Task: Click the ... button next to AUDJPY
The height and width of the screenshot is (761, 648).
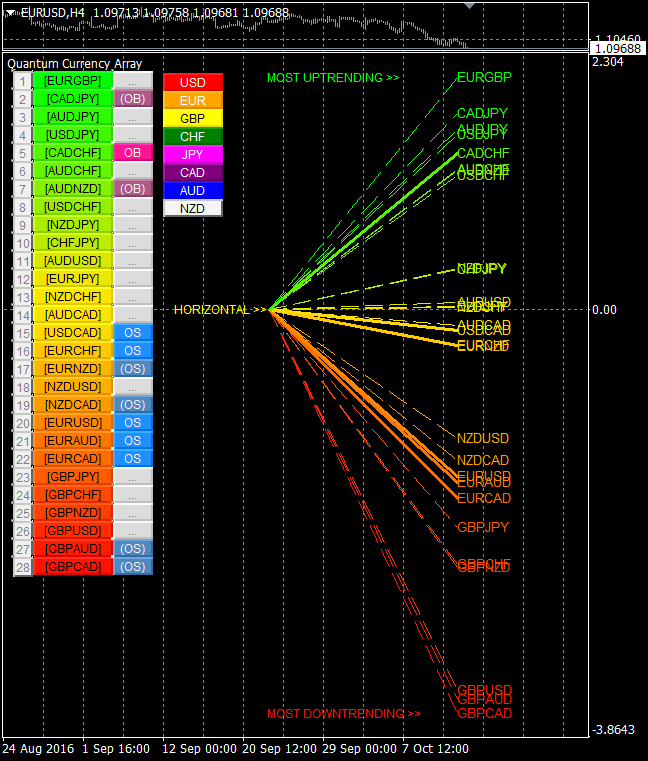Action: click(133, 117)
